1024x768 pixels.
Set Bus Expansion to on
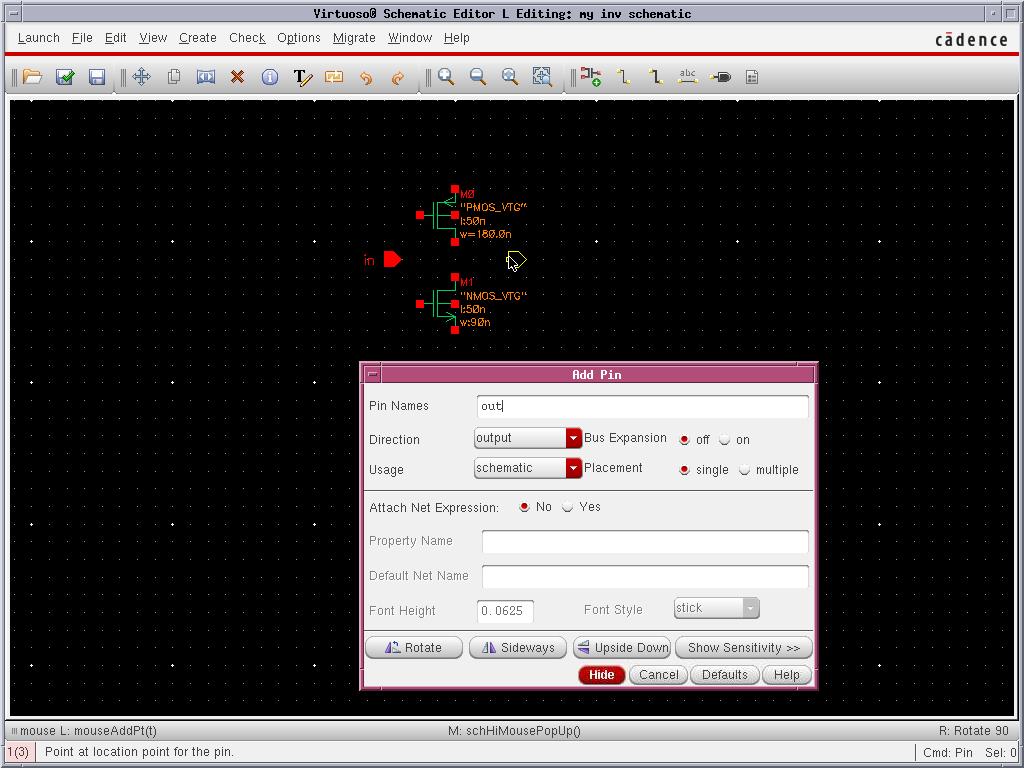(724, 440)
